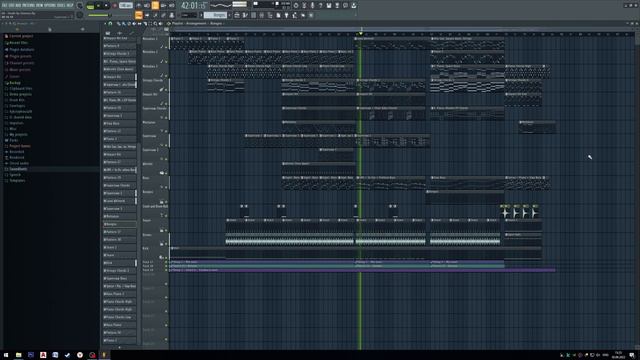Open Adobe Acrobat from the taskbar
This screenshot has height=360, width=640.
43,355
